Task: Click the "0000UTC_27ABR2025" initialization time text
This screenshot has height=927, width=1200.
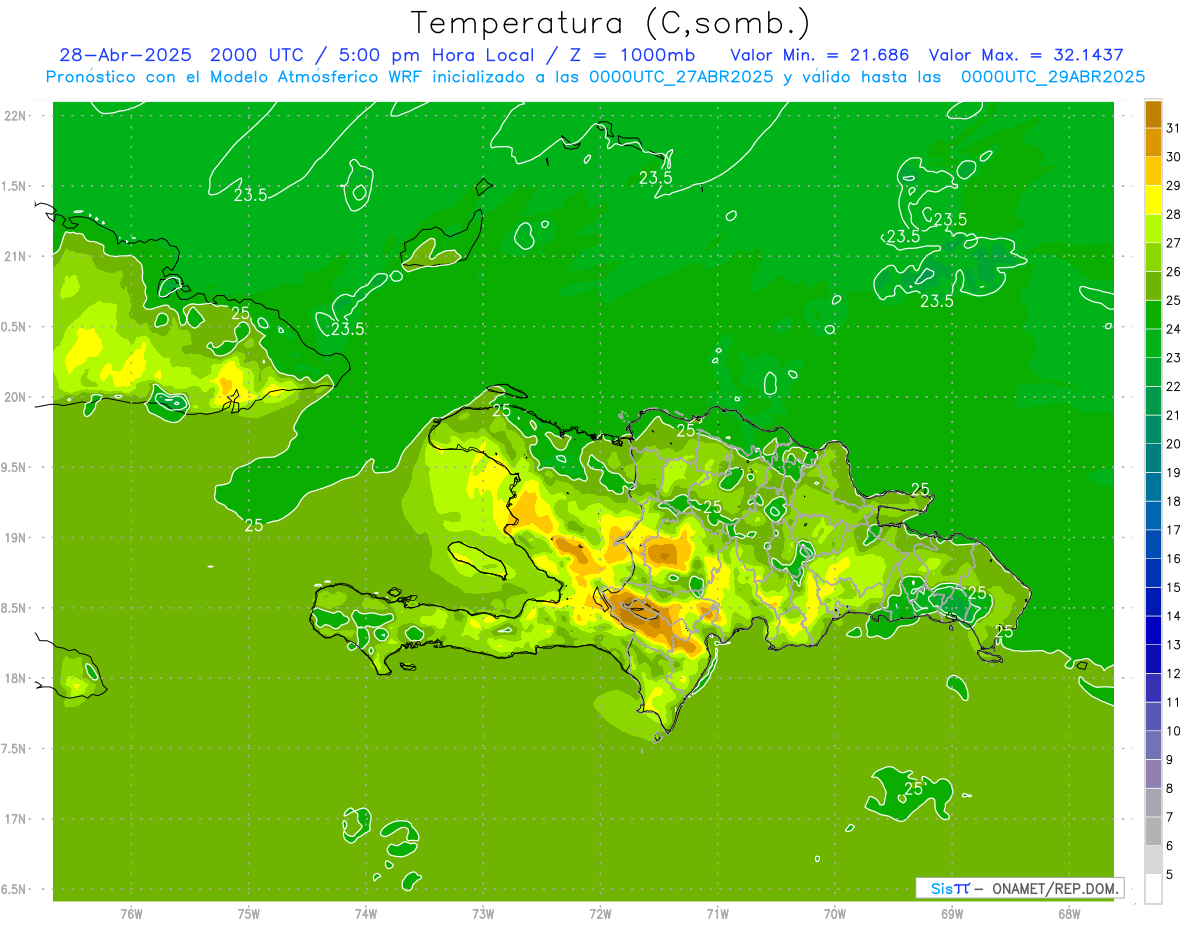Action: click(x=681, y=77)
